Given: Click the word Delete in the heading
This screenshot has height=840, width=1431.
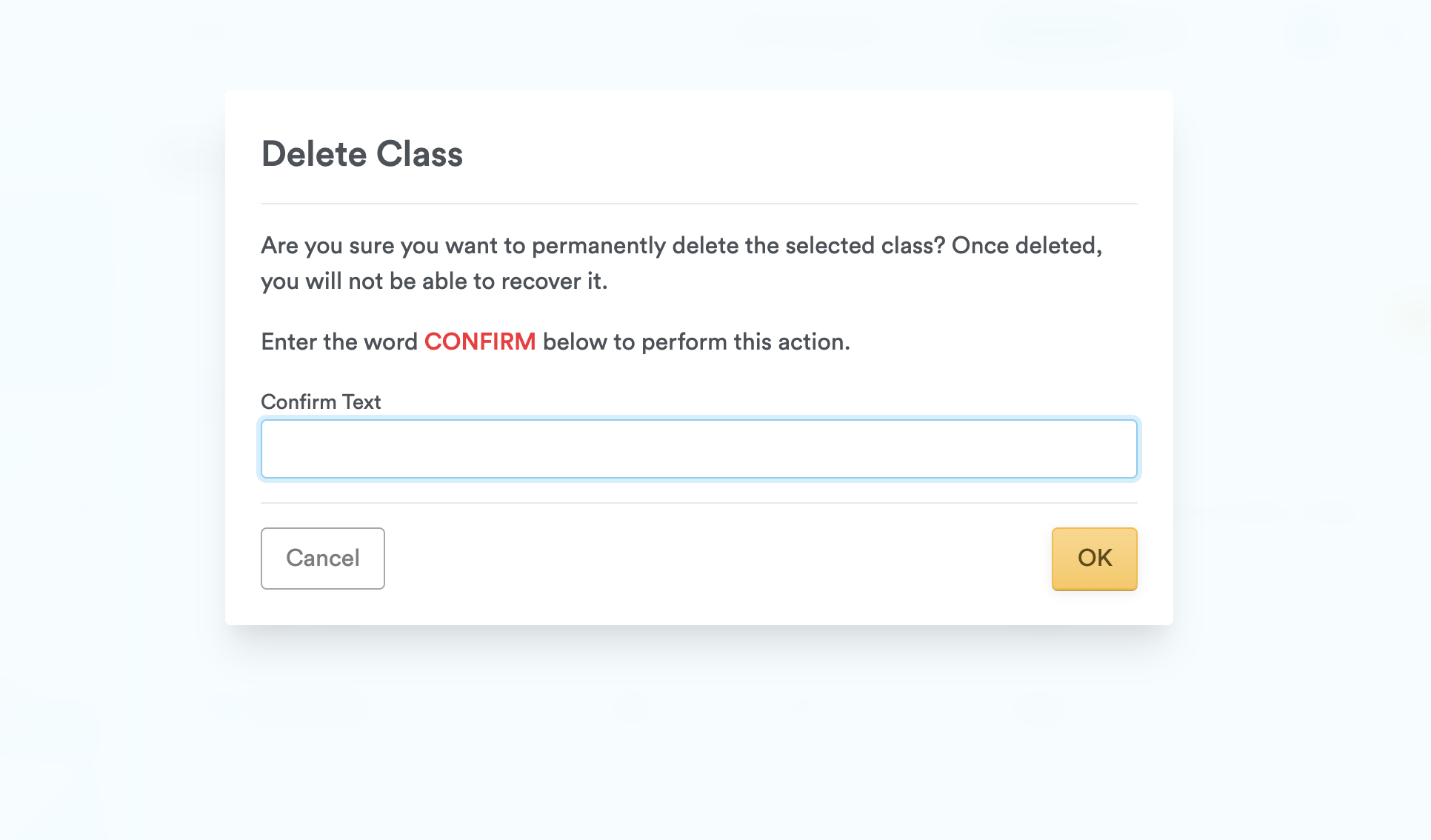Looking at the screenshot, I should [x=314, y=154].
